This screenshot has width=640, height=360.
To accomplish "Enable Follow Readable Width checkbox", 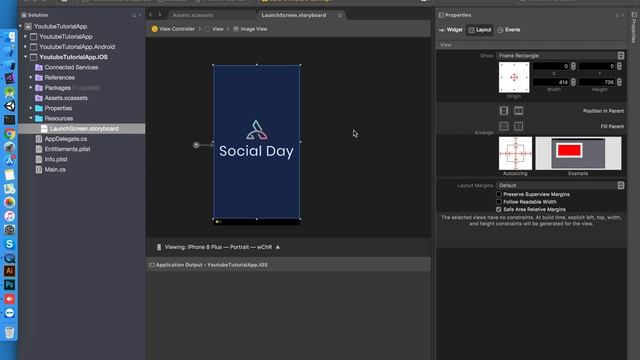I will tap(498, 202).
